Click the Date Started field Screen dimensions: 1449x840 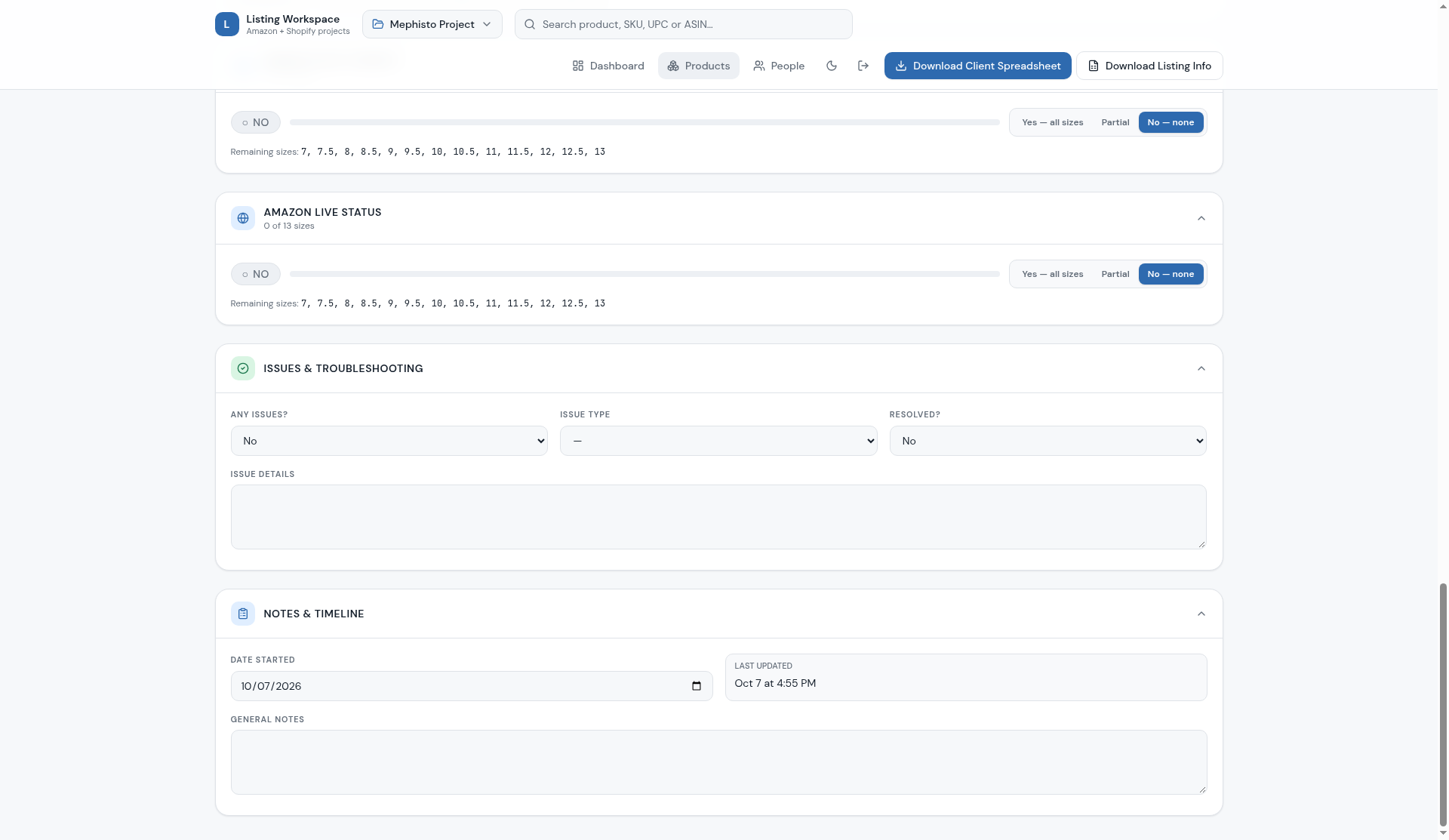click(x=472, y=686)
